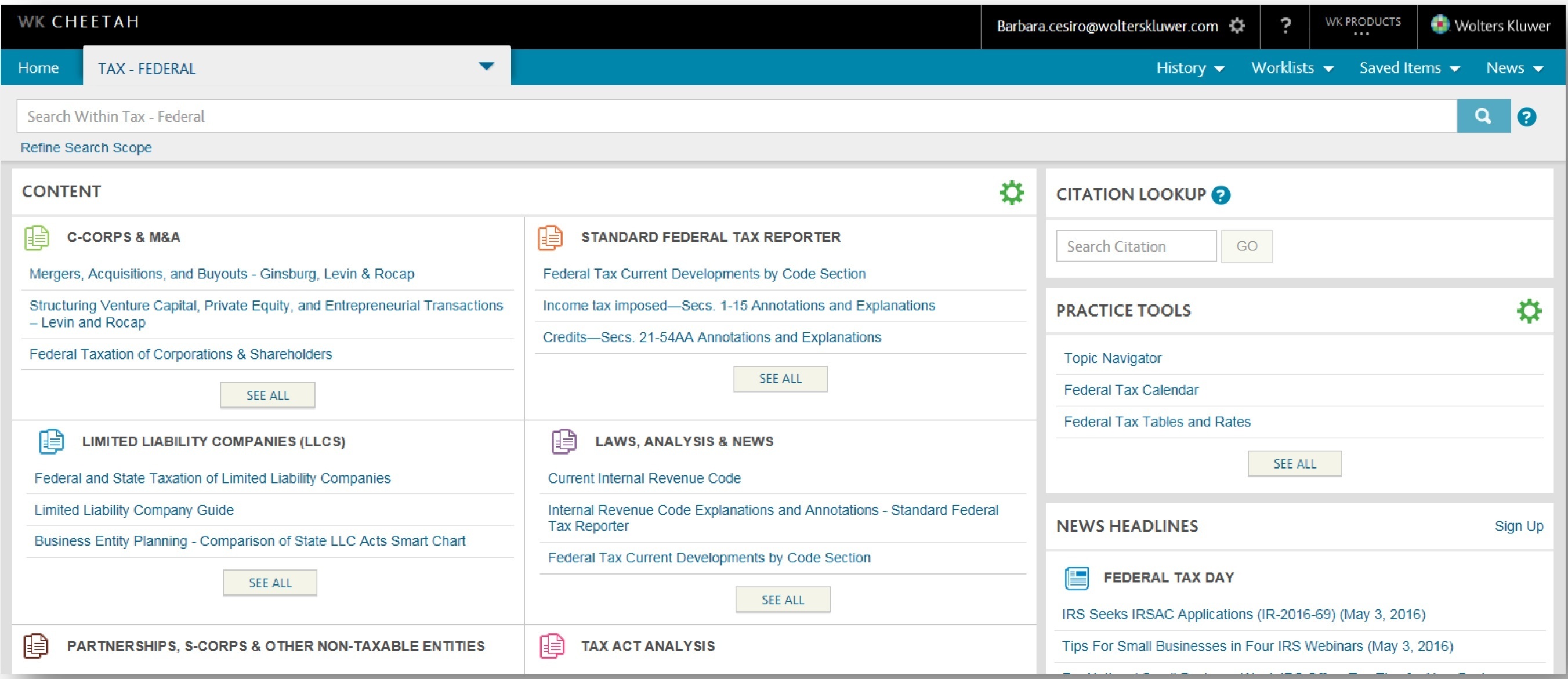
Task: Click the C-Corps & M&A document icon
Action: point(37,237)
